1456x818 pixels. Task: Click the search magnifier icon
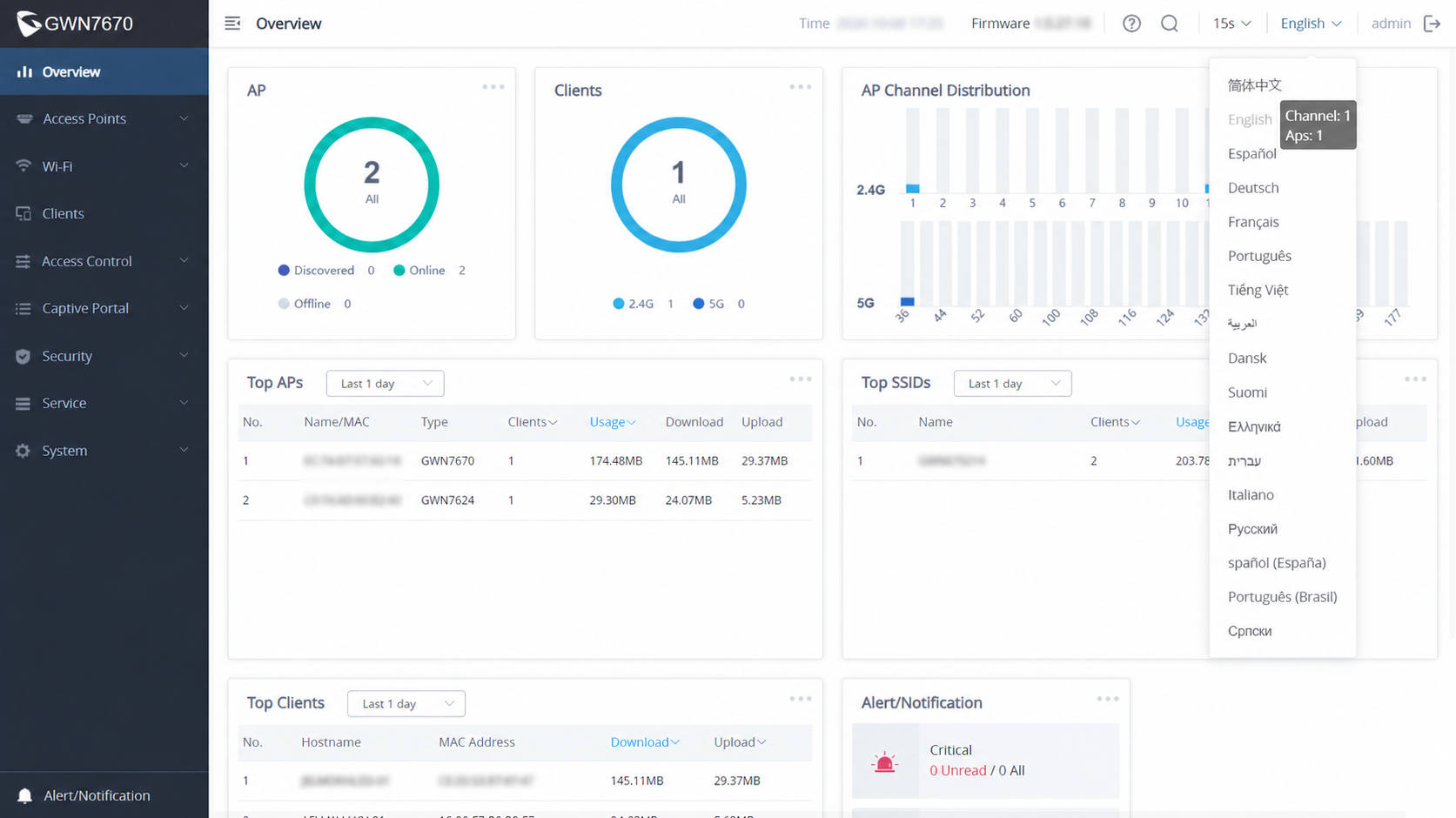click(x=1170, y=23)
